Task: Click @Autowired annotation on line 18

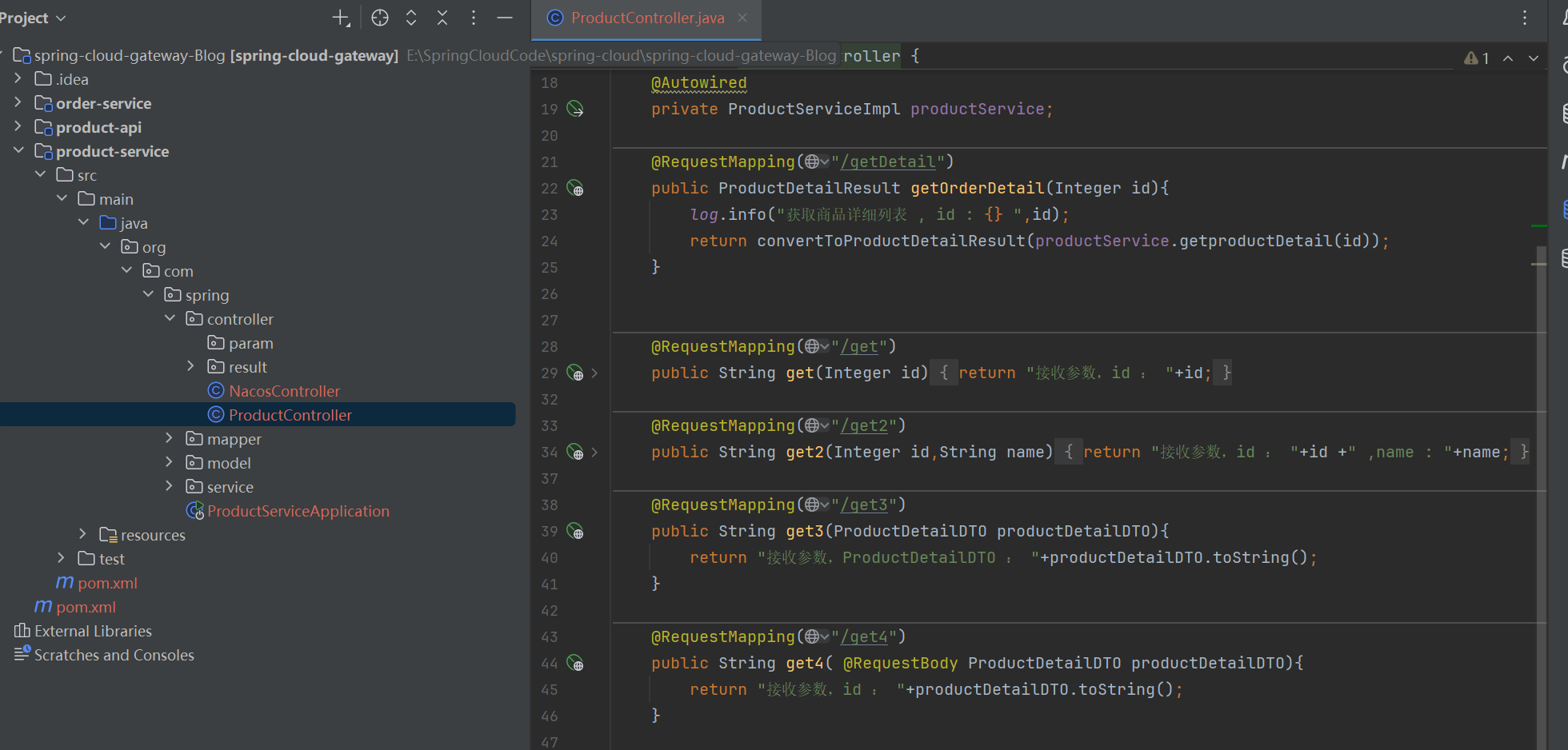Action: point(698,82)
